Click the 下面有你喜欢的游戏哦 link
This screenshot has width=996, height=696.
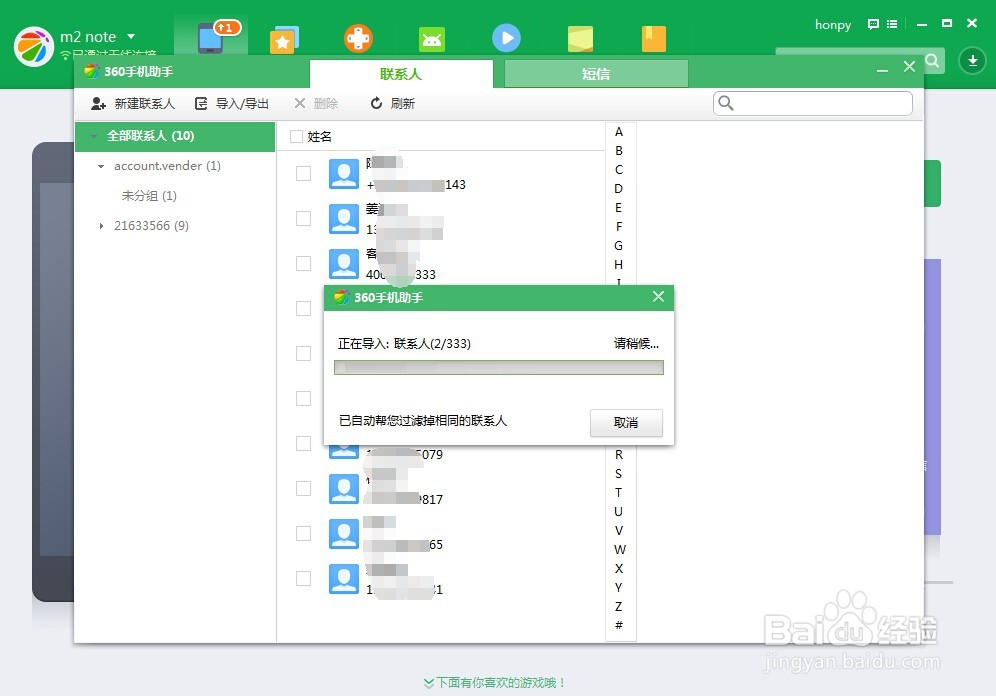494,682
